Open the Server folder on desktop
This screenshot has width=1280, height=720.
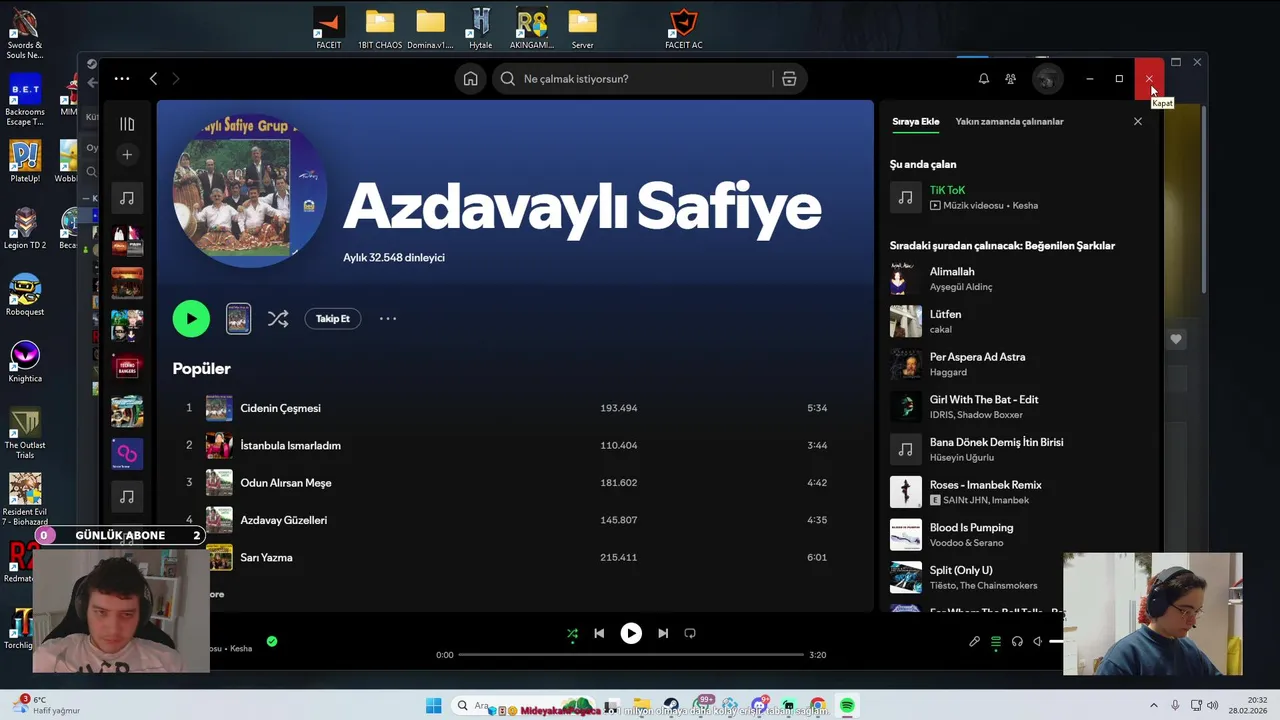[x=582, y=28]
